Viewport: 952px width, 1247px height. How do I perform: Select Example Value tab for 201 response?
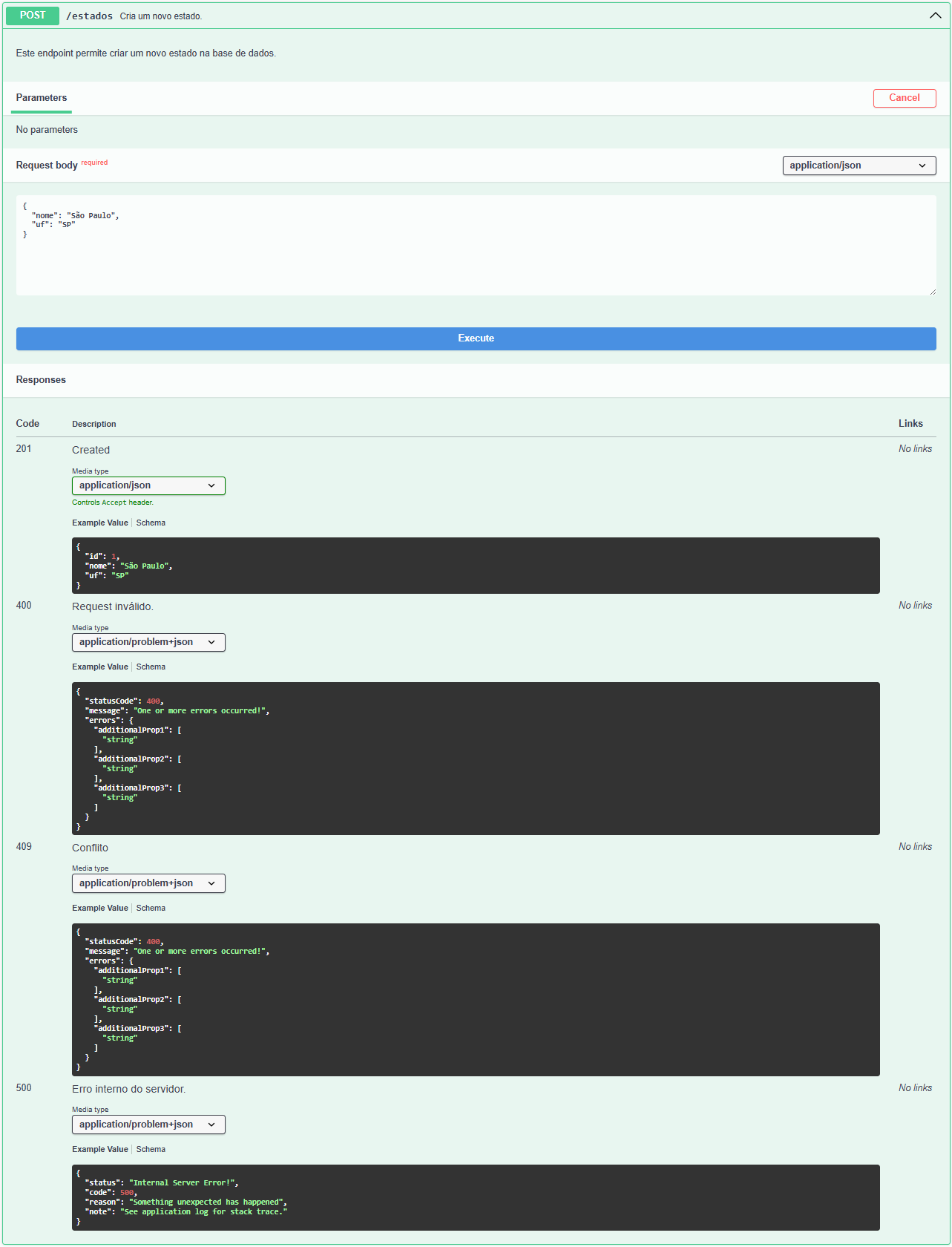[x=100, y=523]
